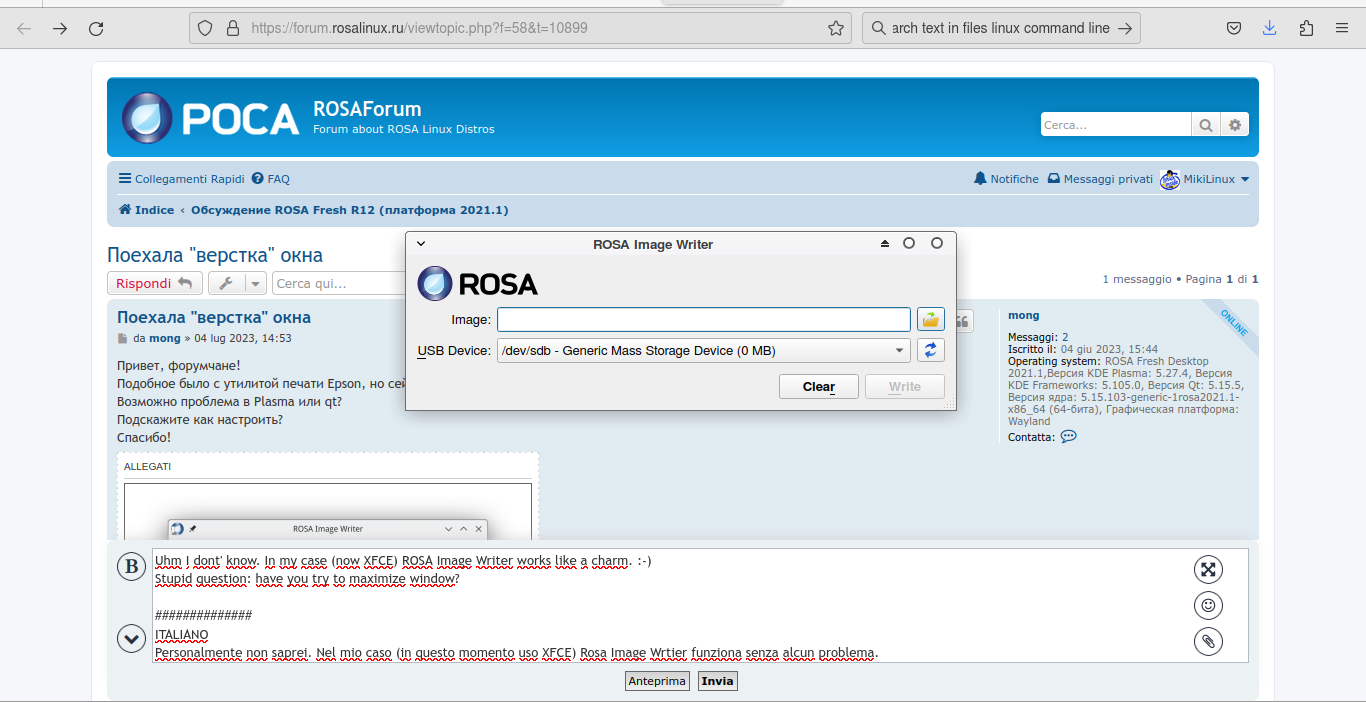Image resolution: width=1366 pixels, height=702 pixels.
Task: Click the topic title heading link
Action: 215,255
